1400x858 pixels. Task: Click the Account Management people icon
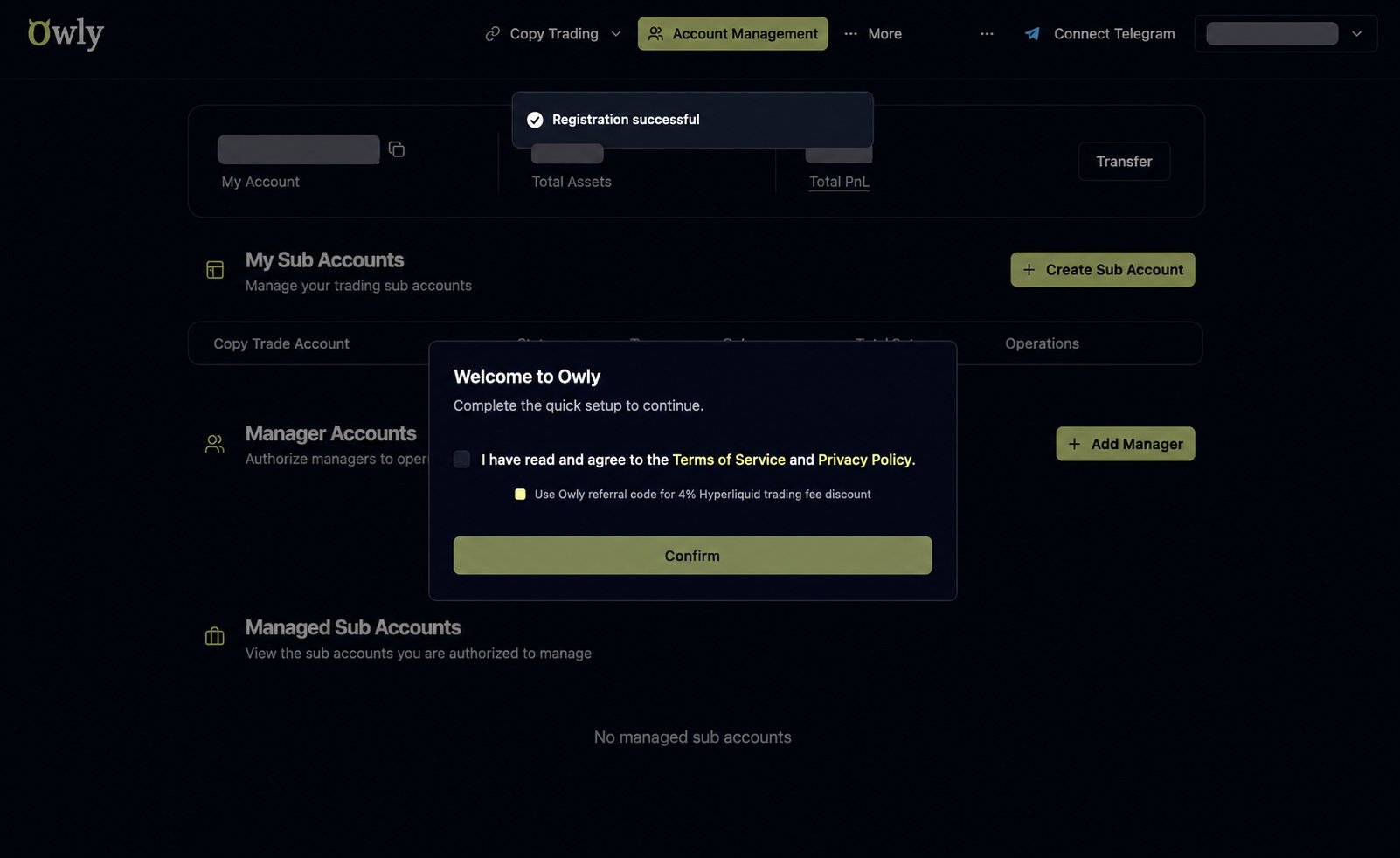click(x=655, y=33)
